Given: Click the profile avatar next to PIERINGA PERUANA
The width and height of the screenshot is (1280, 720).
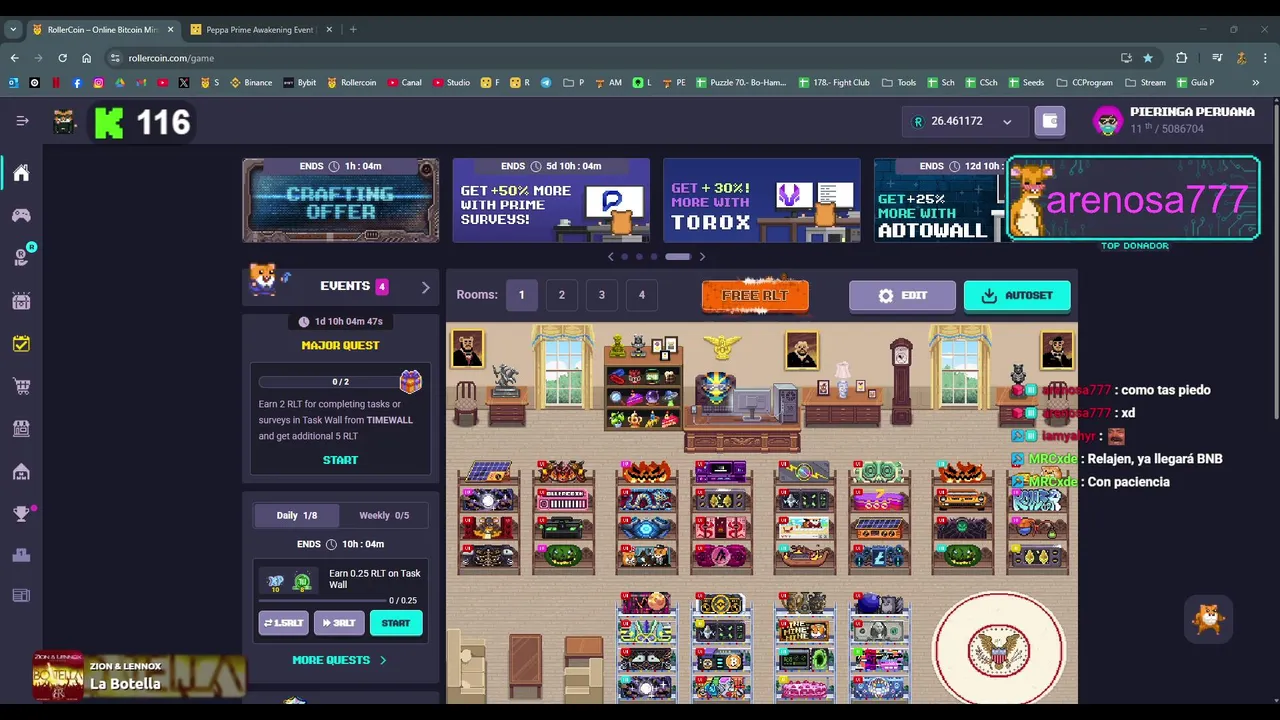Looking at the screenshot, I should 1107,121.
